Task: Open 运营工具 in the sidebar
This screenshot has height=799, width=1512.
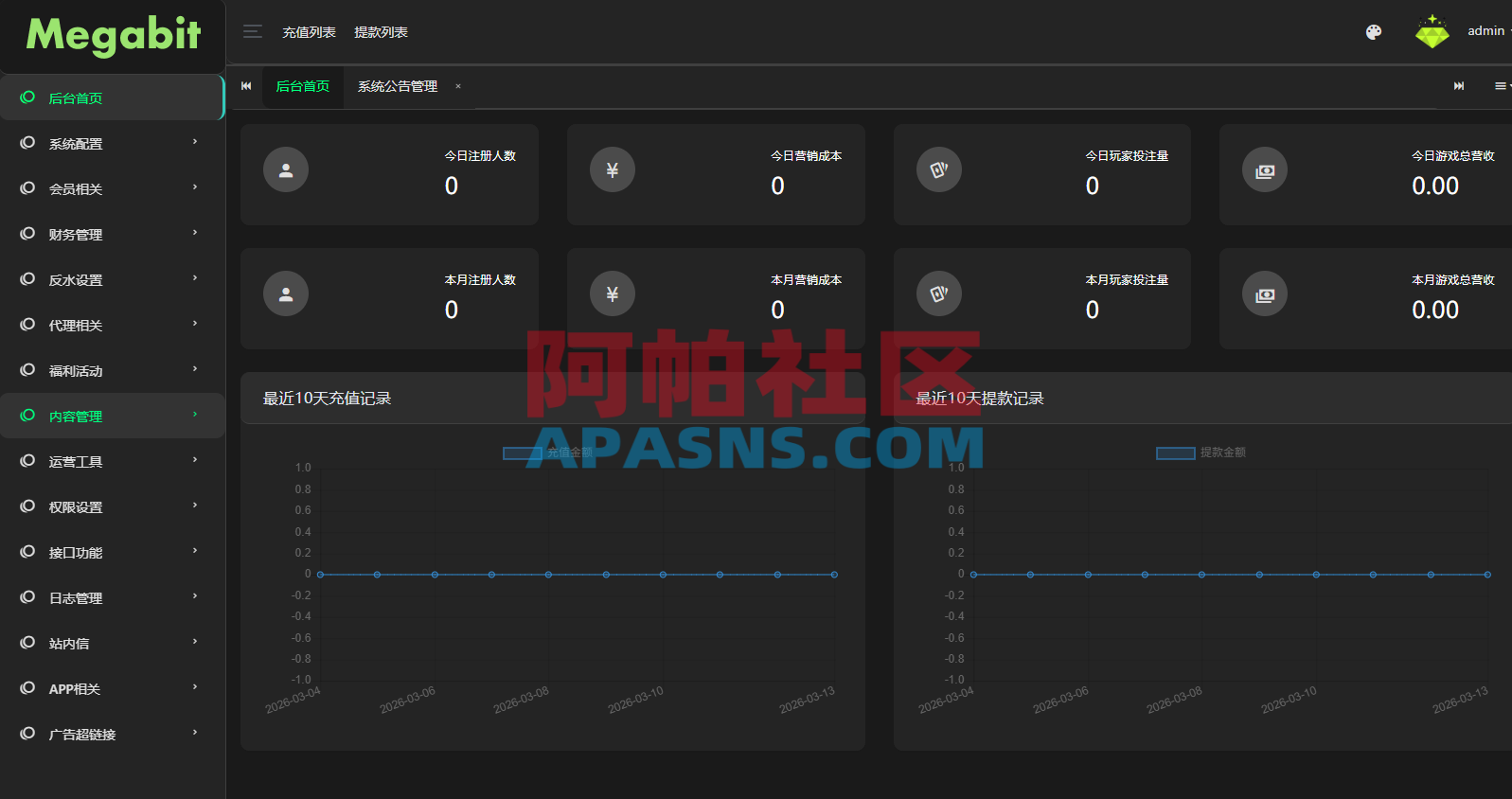Action: click(113, 461)
